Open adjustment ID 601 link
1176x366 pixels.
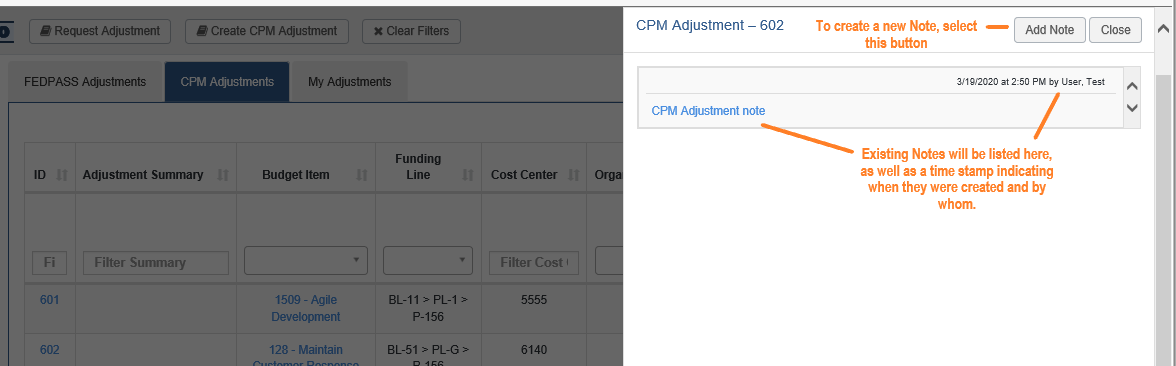[50, 300]
